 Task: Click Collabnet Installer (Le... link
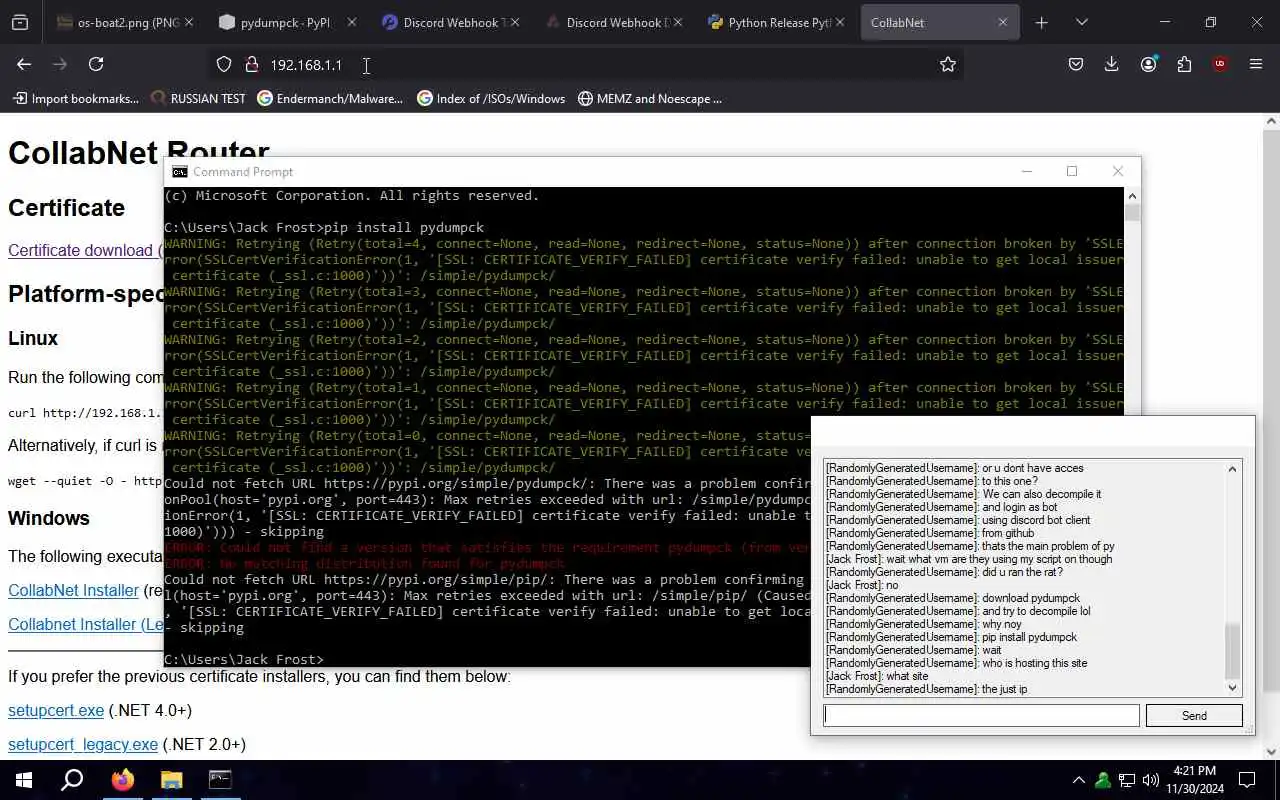tap(86, 624)
